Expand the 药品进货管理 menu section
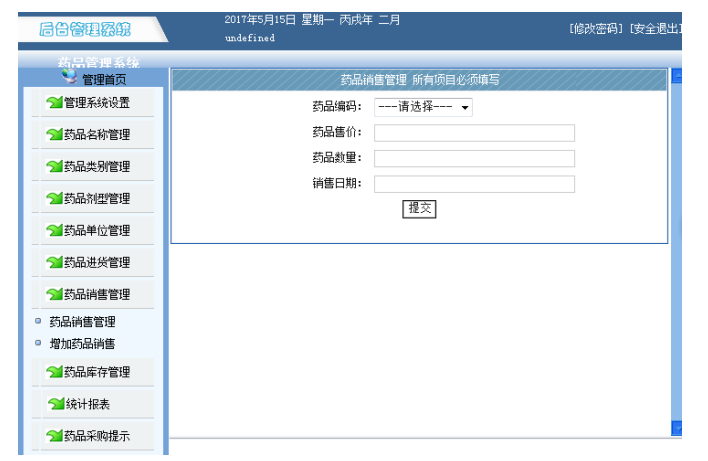Screen dimensions: 708x461 97,262
